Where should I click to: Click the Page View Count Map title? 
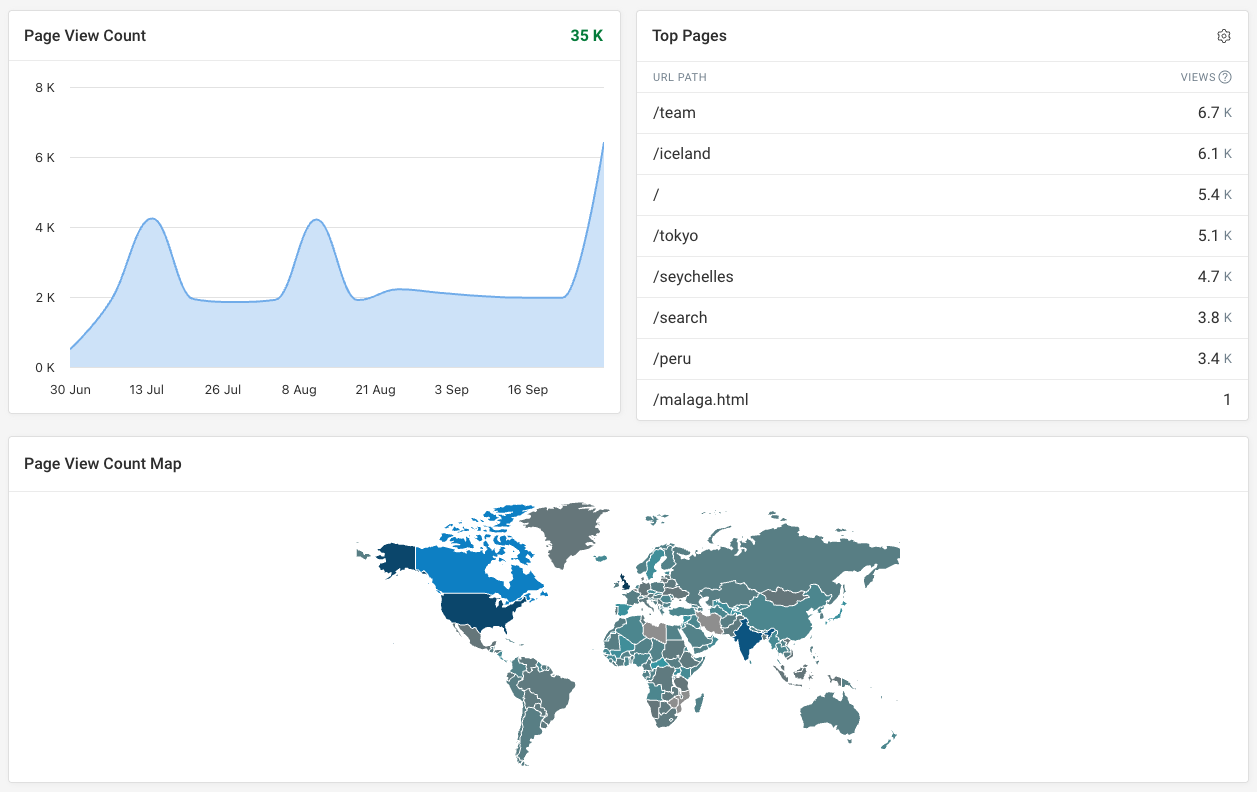coord(103,463)
